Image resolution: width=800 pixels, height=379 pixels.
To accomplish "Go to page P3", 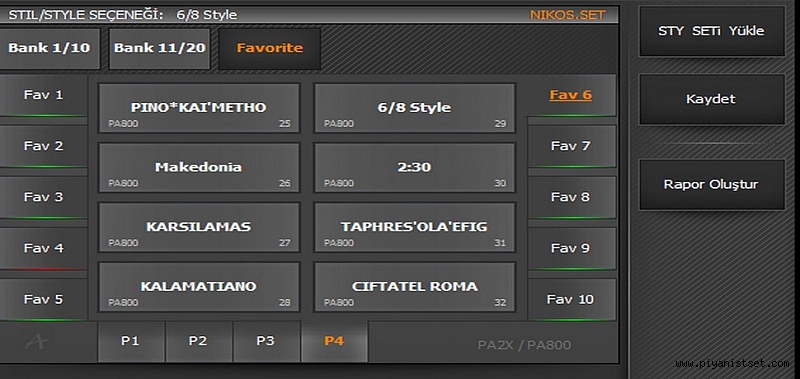I will coord(266,341).
